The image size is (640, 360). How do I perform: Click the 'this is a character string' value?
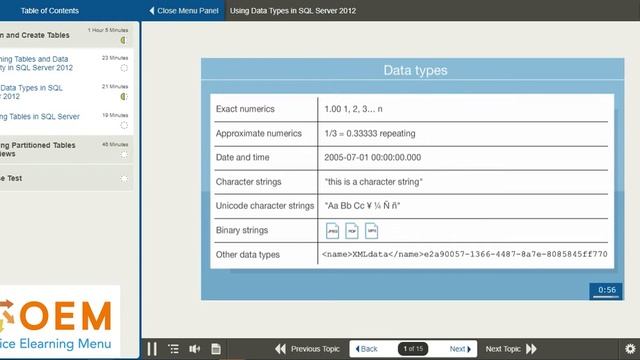click(373, 182)
